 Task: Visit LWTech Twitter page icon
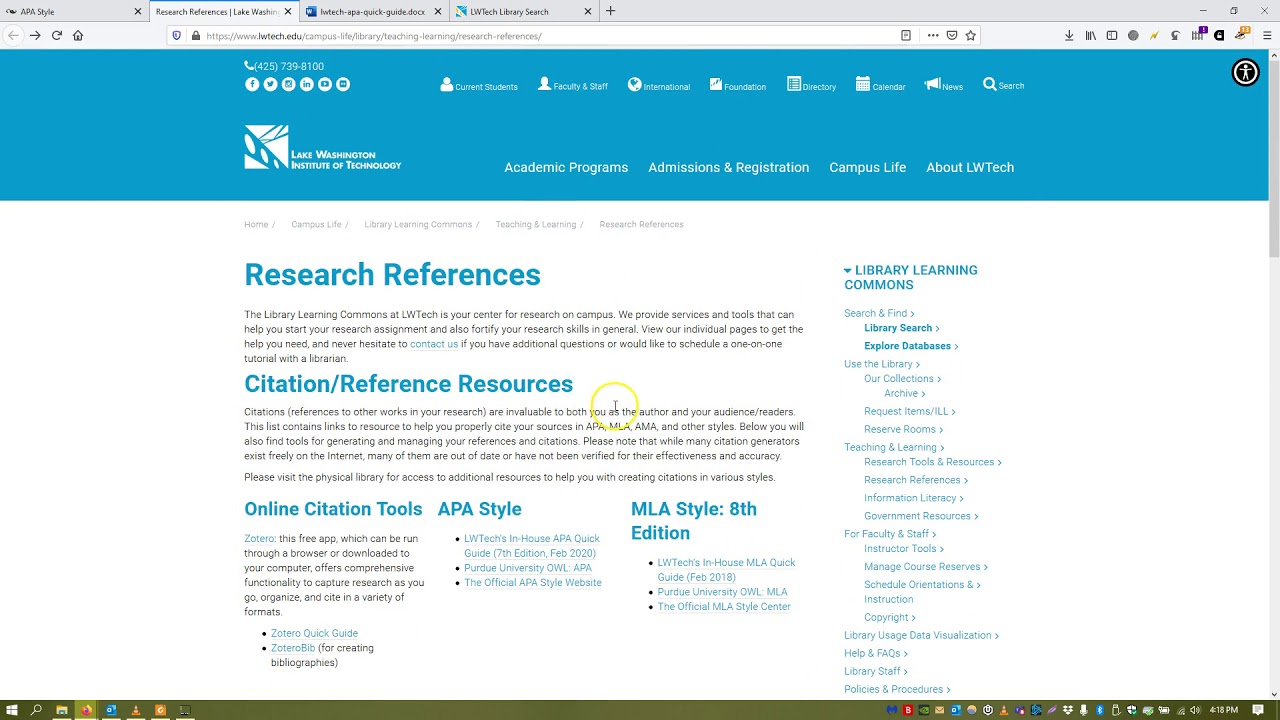[270, 84]
